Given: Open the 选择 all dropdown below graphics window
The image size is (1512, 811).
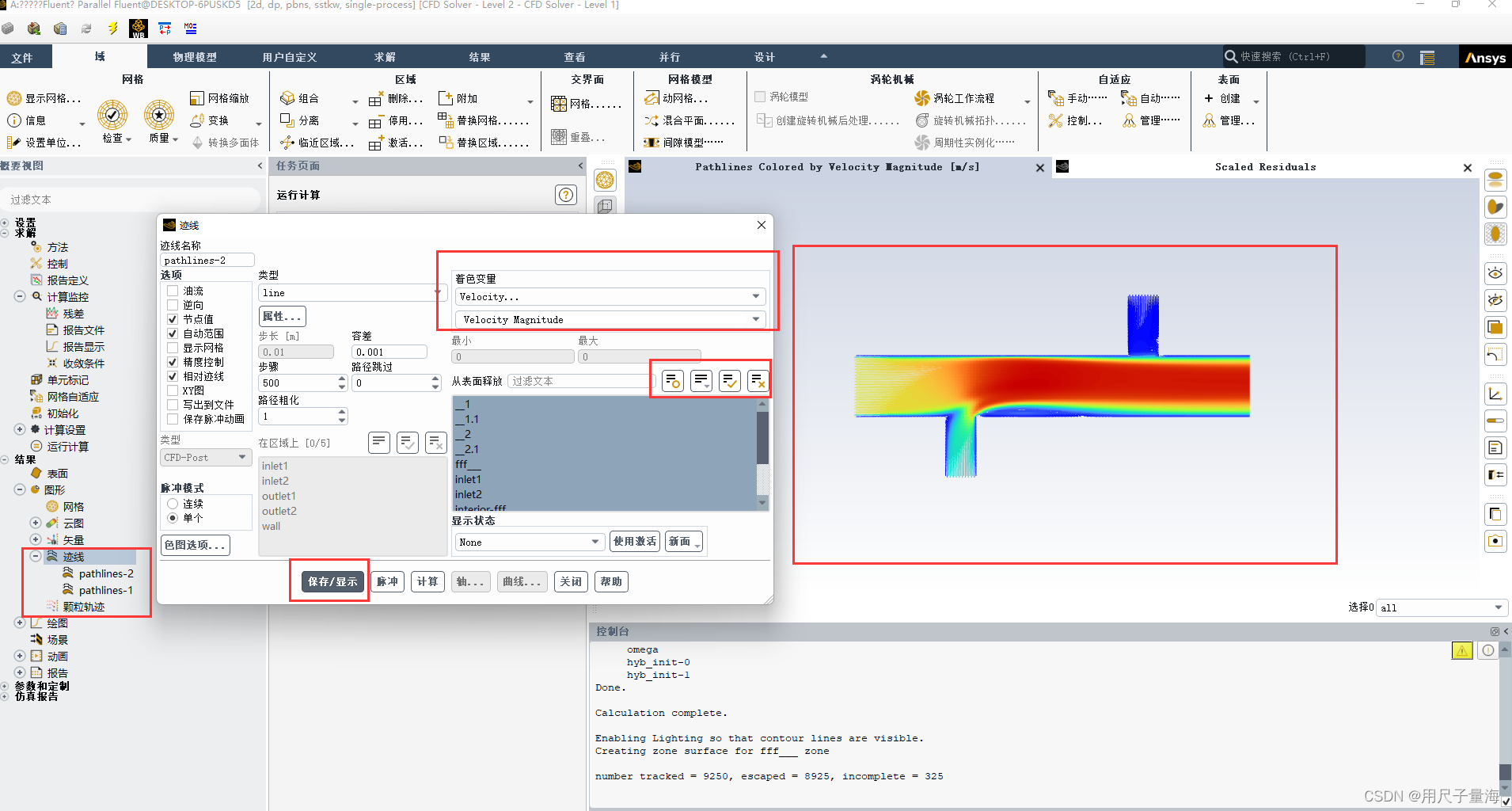Looking at the screenshot, I should (x=1442, y=607).
